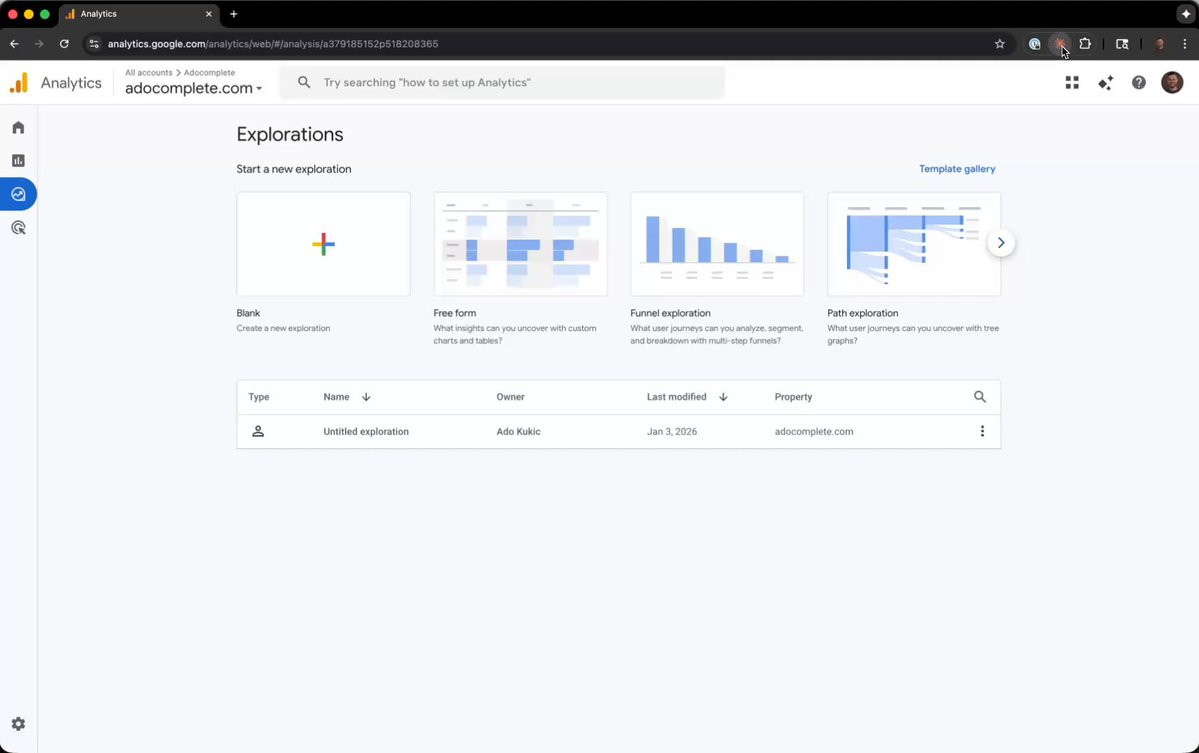Screen dimensions: 1199x753
Task: Open the Help question mark icon
Action: click(1139, 83)
